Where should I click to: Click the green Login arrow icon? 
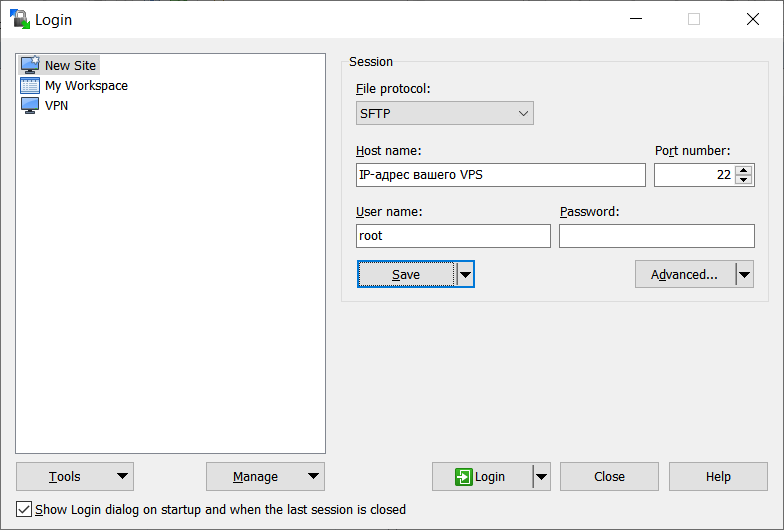[x=464, y=476]
